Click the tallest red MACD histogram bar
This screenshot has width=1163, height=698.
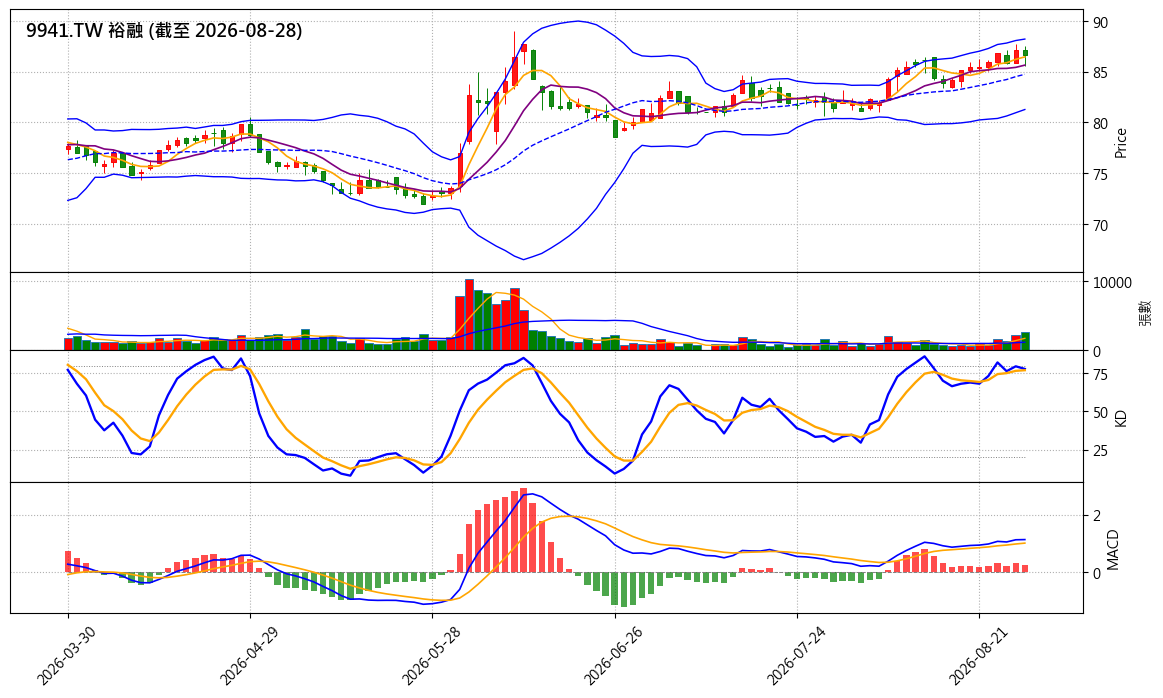coord(524,530)
